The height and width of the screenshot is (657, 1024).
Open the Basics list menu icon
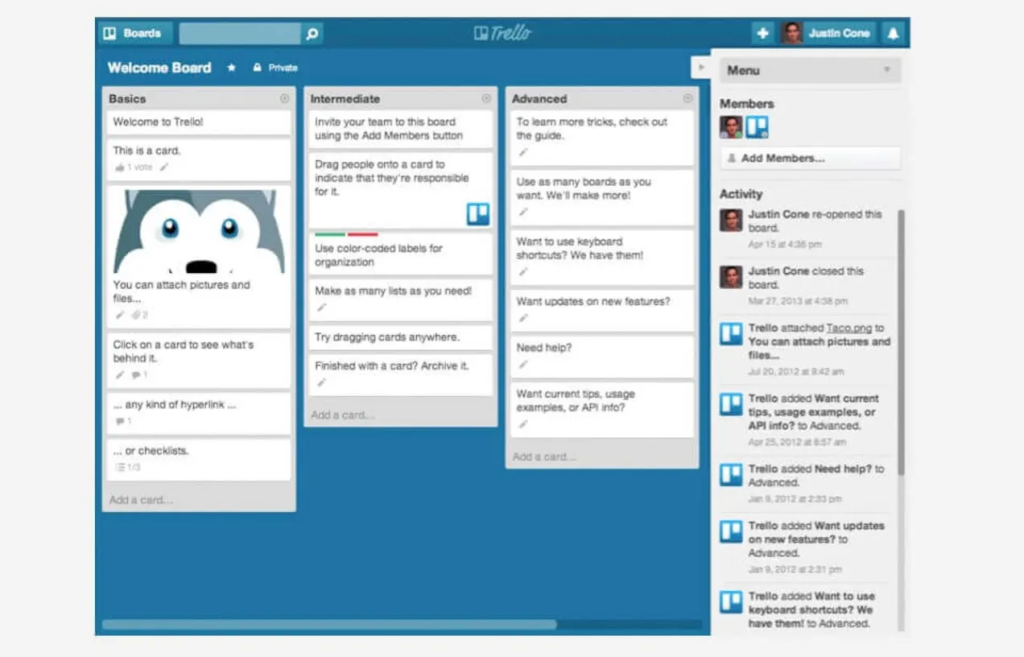[285, 99]
